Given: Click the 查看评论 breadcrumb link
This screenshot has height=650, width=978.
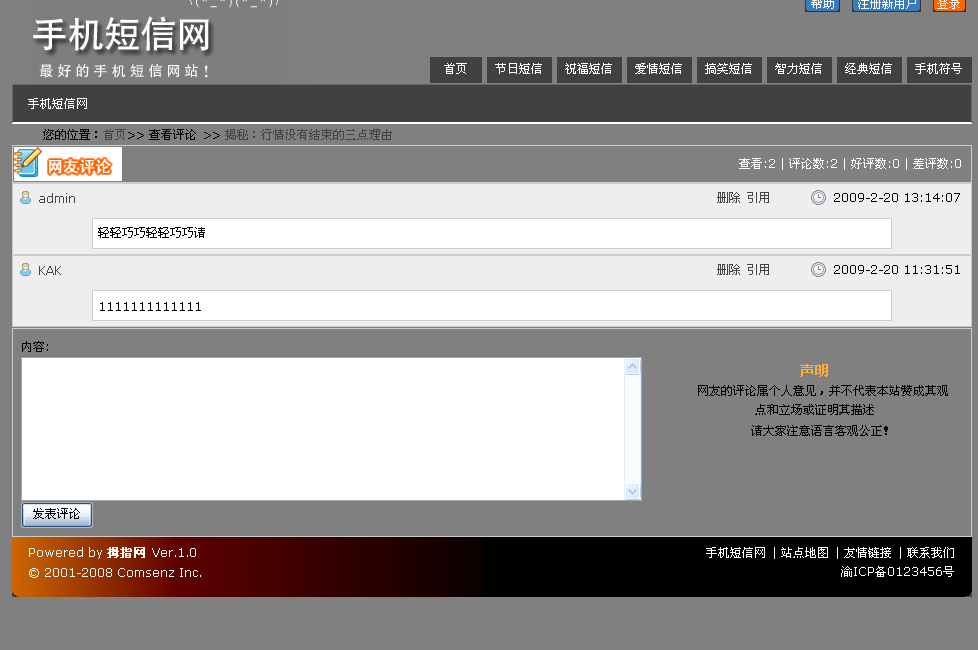Looking at the screenshot, I should click(x=172, y=135).
